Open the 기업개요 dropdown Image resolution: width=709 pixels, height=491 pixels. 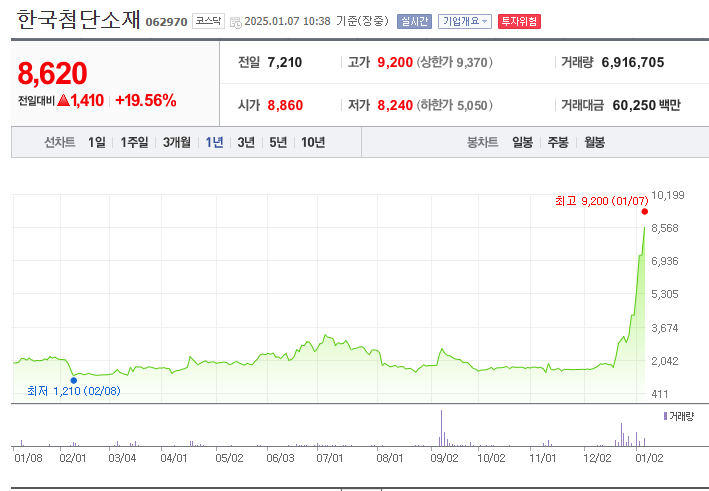tap(465, 21)
